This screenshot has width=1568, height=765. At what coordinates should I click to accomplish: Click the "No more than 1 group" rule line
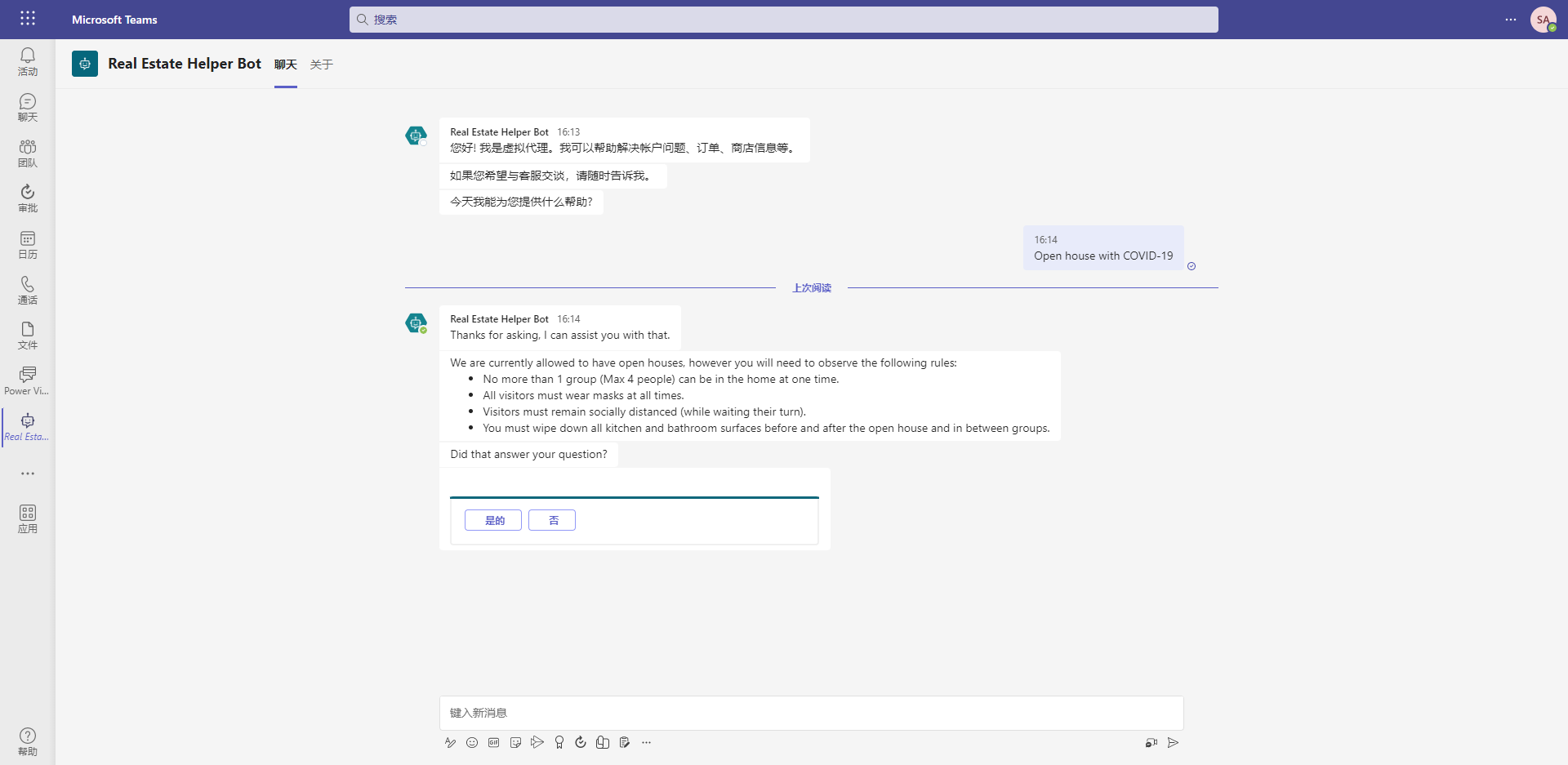point(661,379)
